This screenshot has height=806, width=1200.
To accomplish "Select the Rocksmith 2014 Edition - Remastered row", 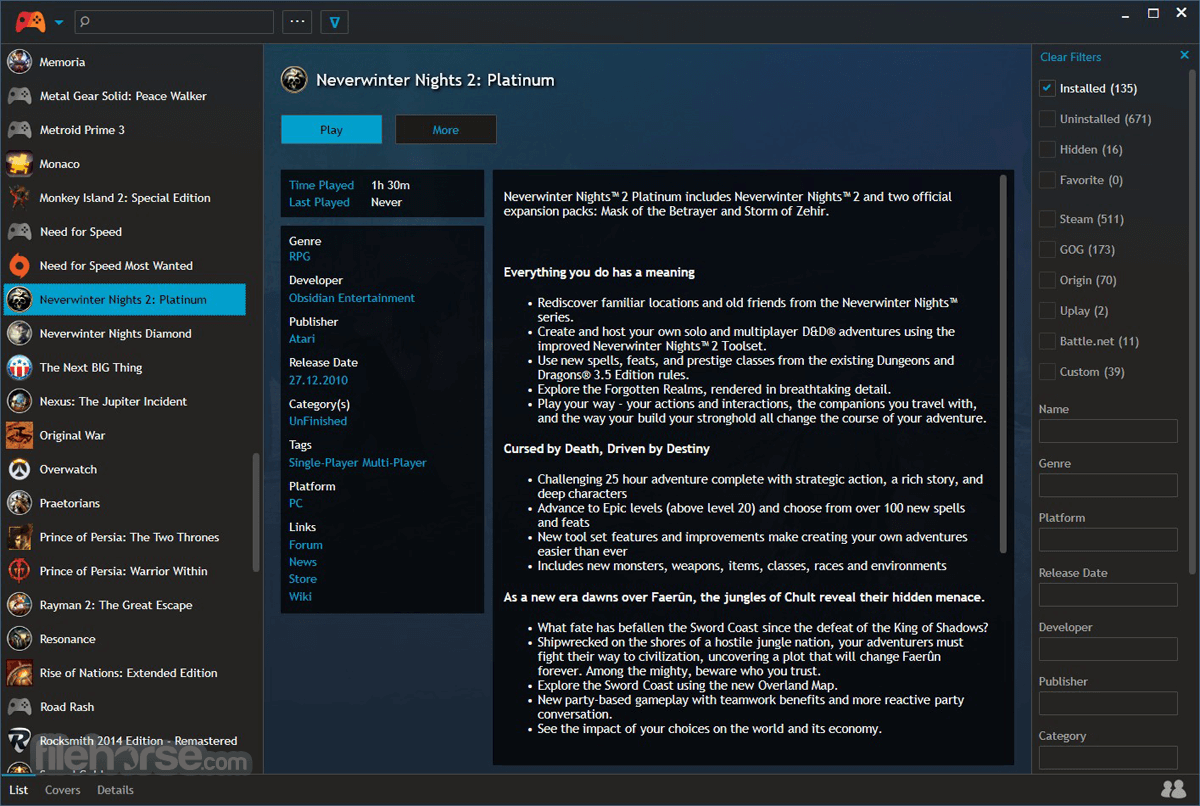I will 125,741.
